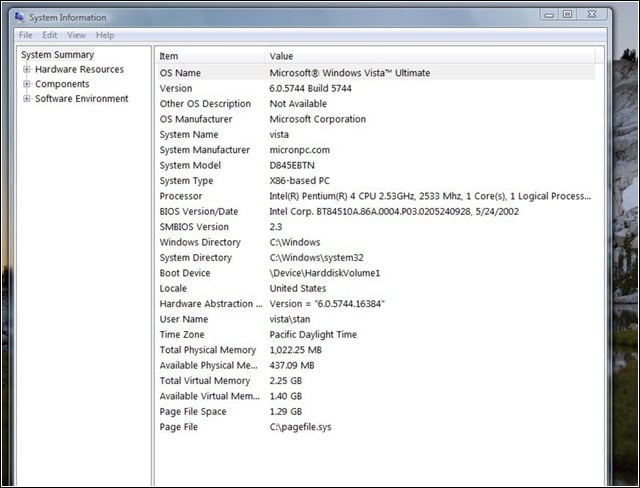Click the \Device\HarddiskVolume1 value
Viewport: 640px width, 488px height.
[324, 273]
